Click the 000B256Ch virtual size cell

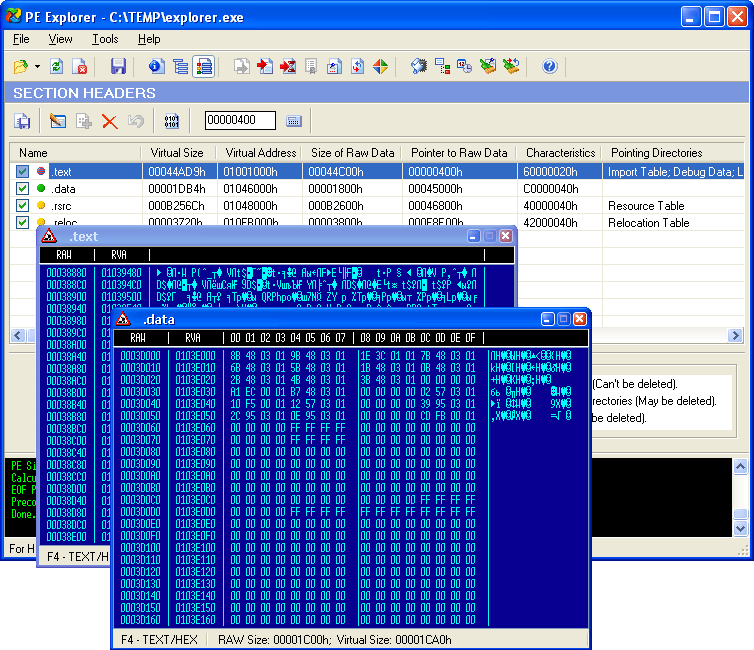[x=176, y=206]
